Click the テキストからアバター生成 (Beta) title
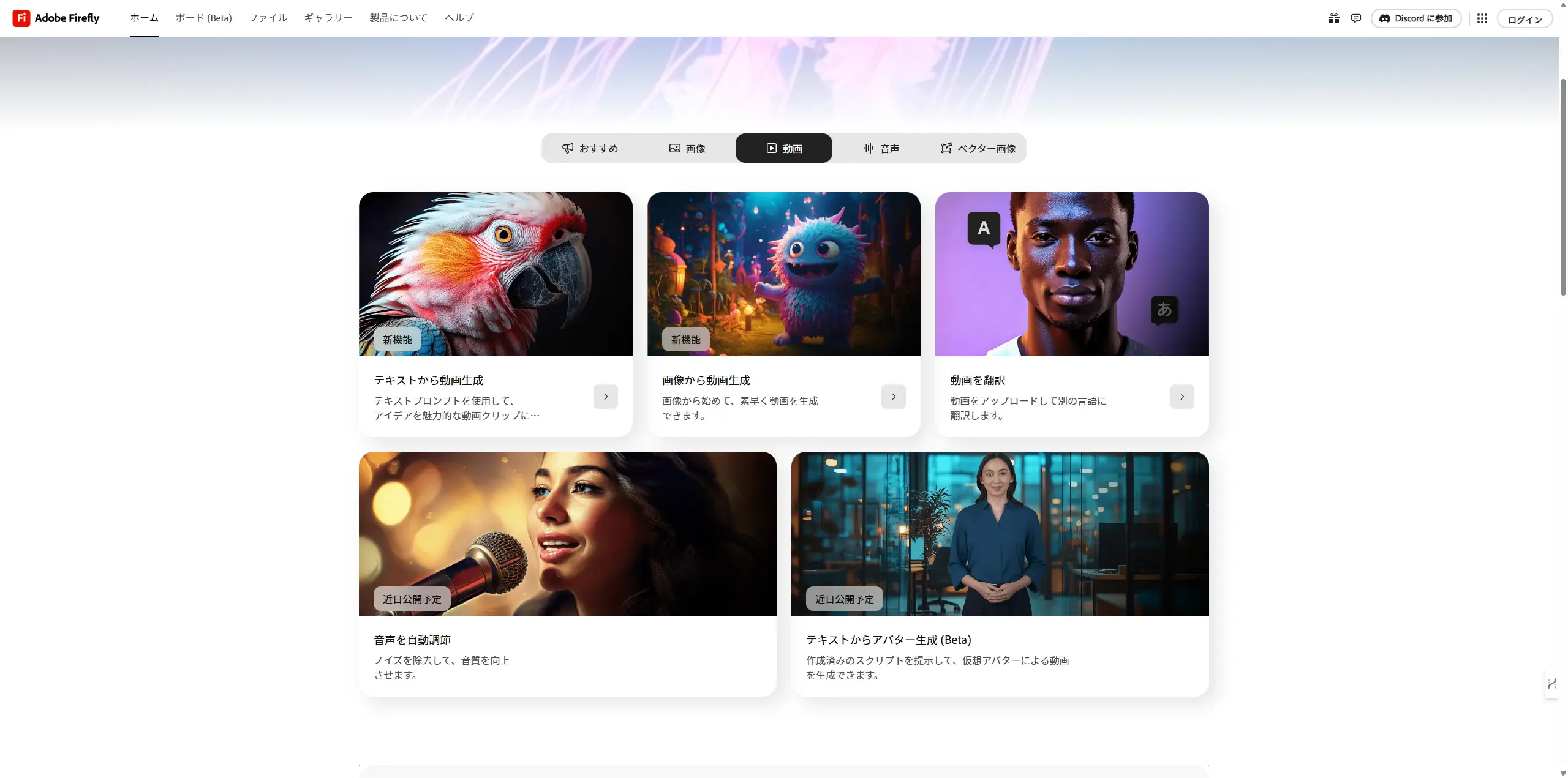Viewport: 1568px width, 778px height. point(889,640)
